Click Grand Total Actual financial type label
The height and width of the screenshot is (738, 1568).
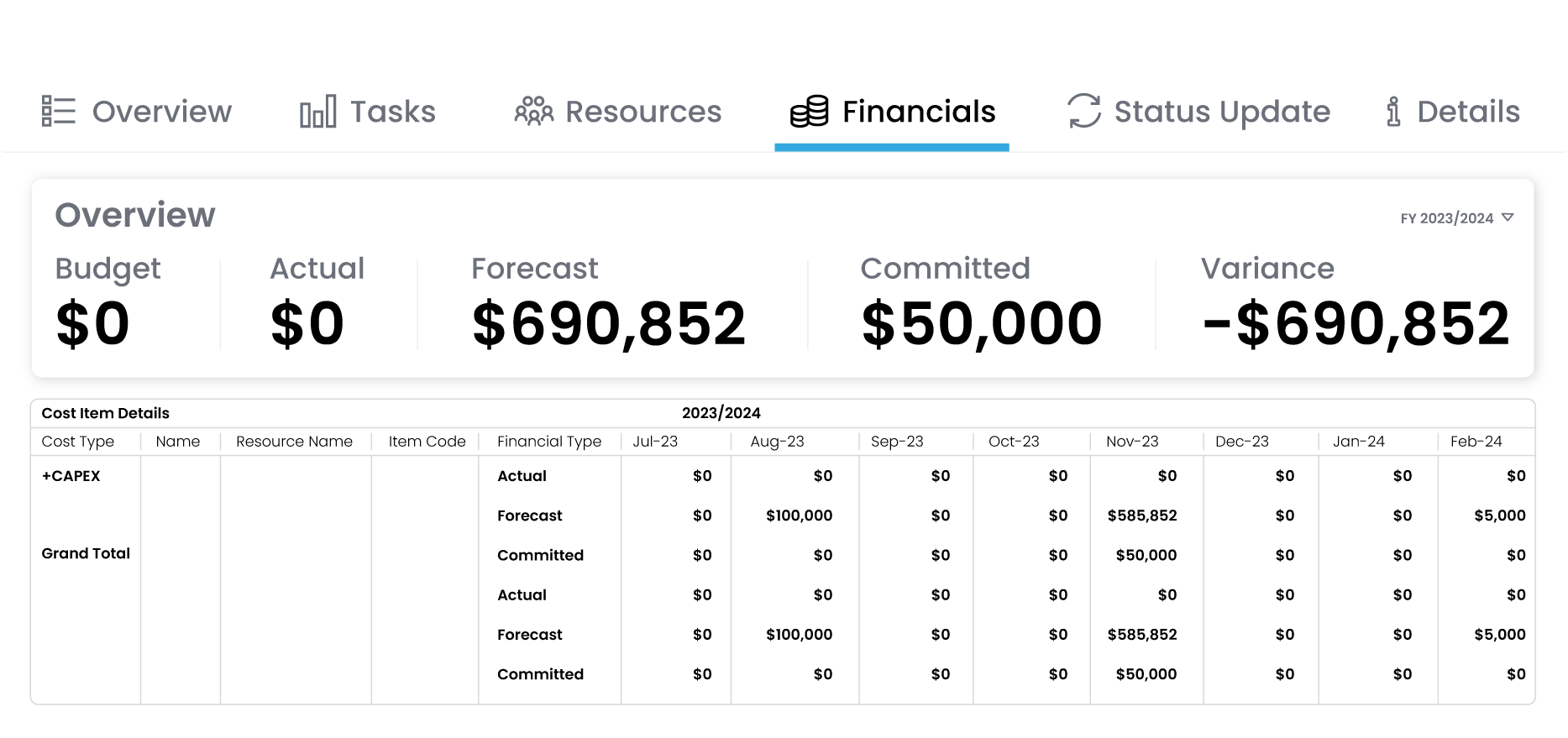point(522,595)
